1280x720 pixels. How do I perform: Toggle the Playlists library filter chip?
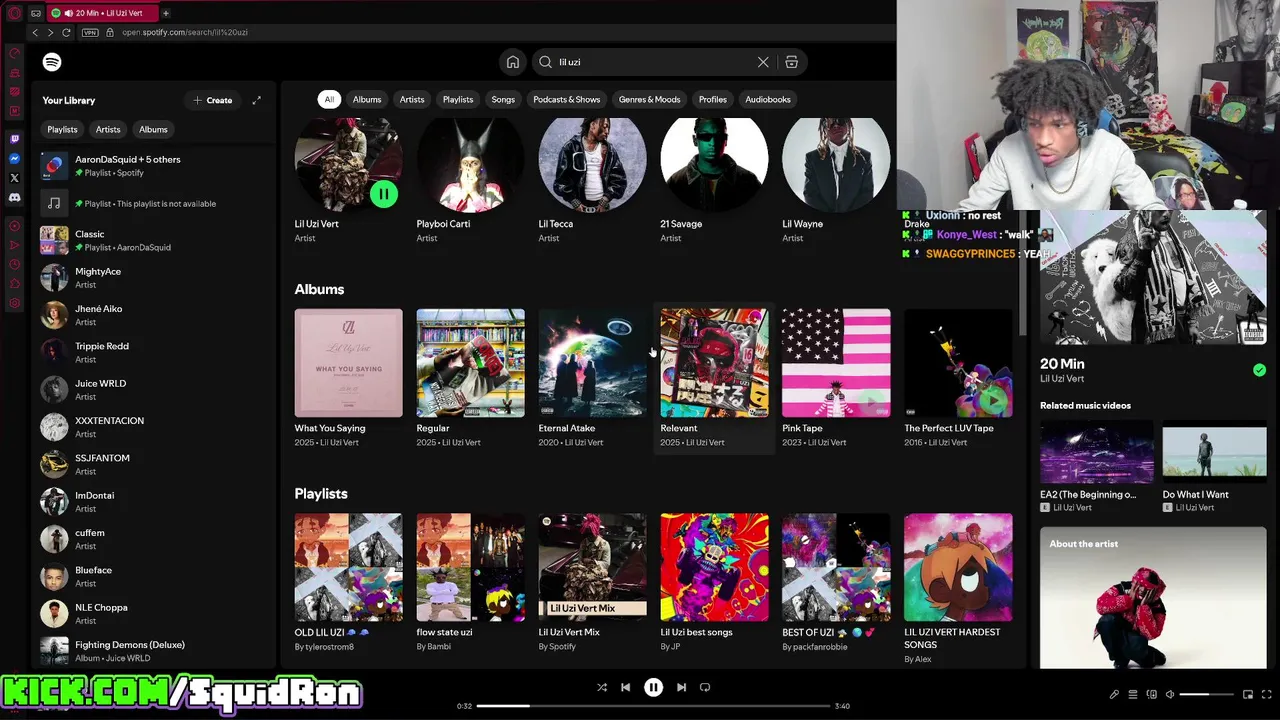[62, 129]
